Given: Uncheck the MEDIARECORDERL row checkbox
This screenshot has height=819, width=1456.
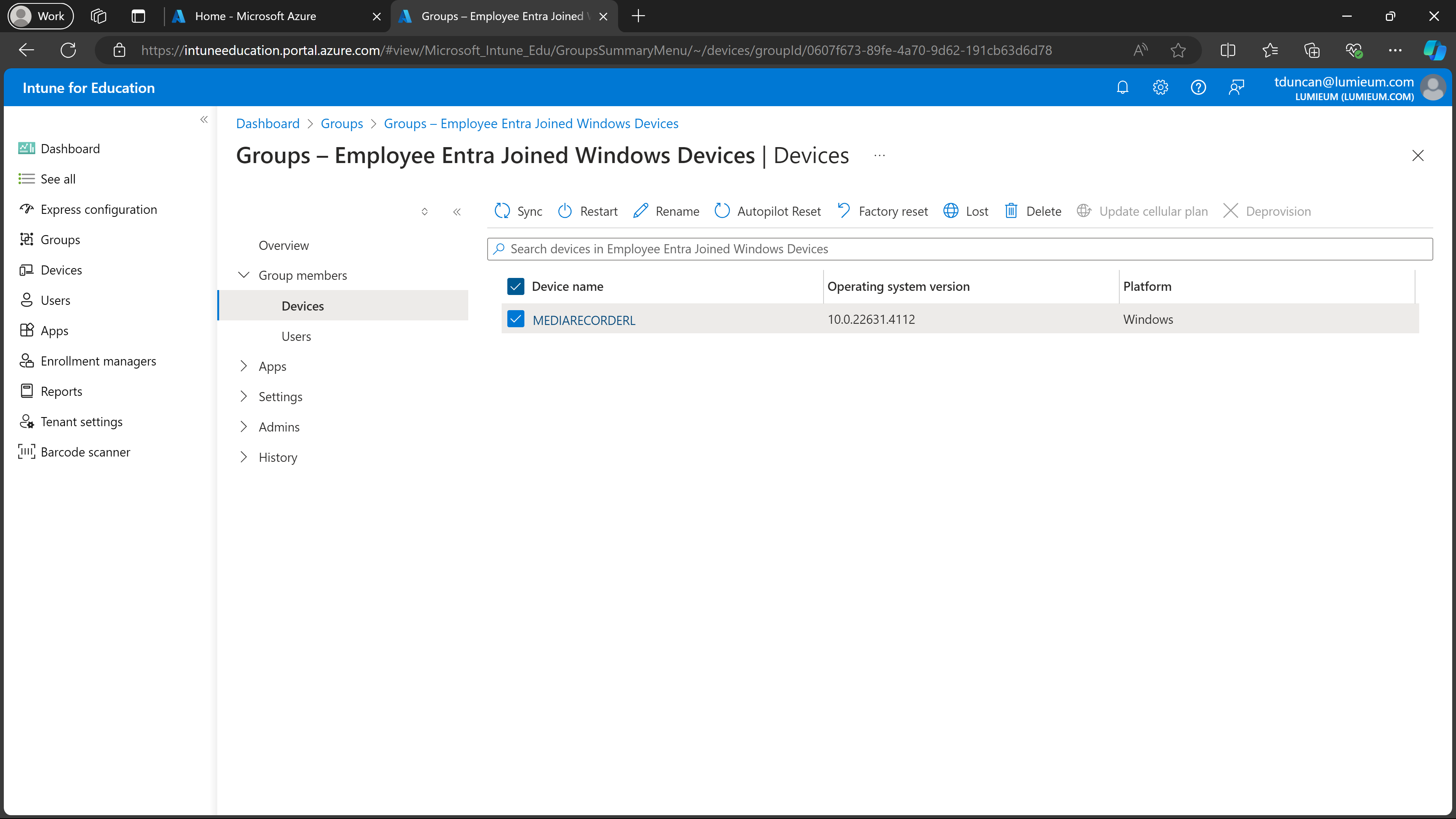Looking at the screenshot, I should tap(516, 319).
